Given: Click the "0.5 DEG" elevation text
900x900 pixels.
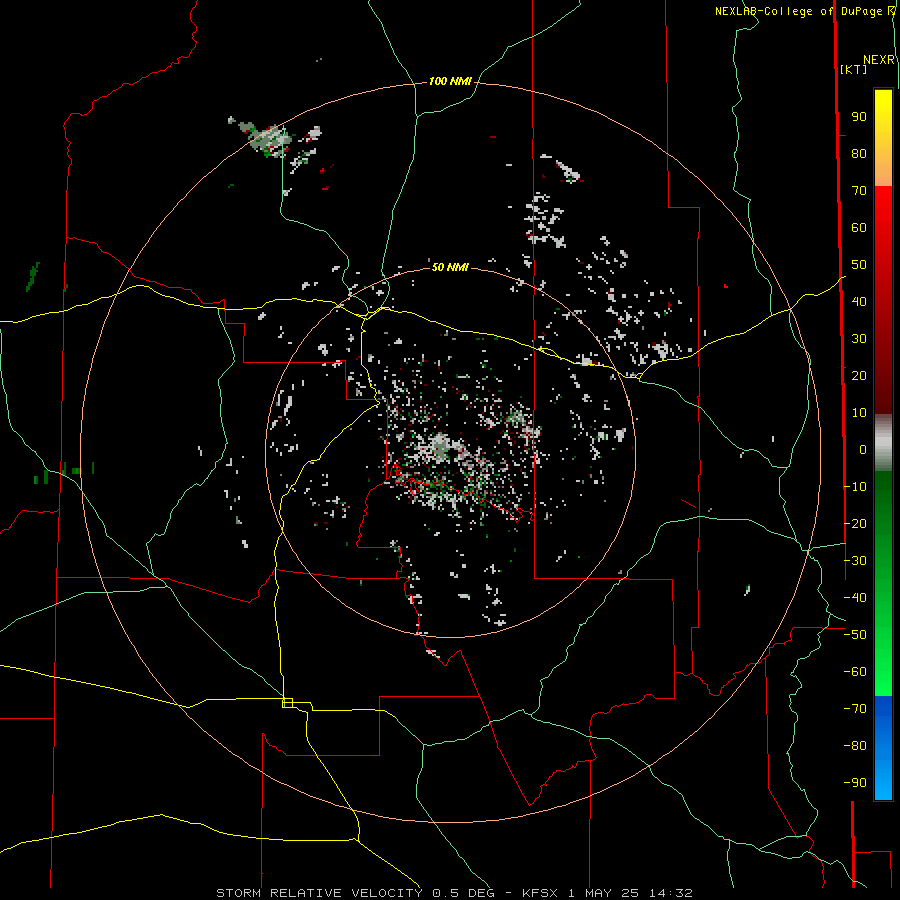Looking at the screenshot, I should click(463, 893).
